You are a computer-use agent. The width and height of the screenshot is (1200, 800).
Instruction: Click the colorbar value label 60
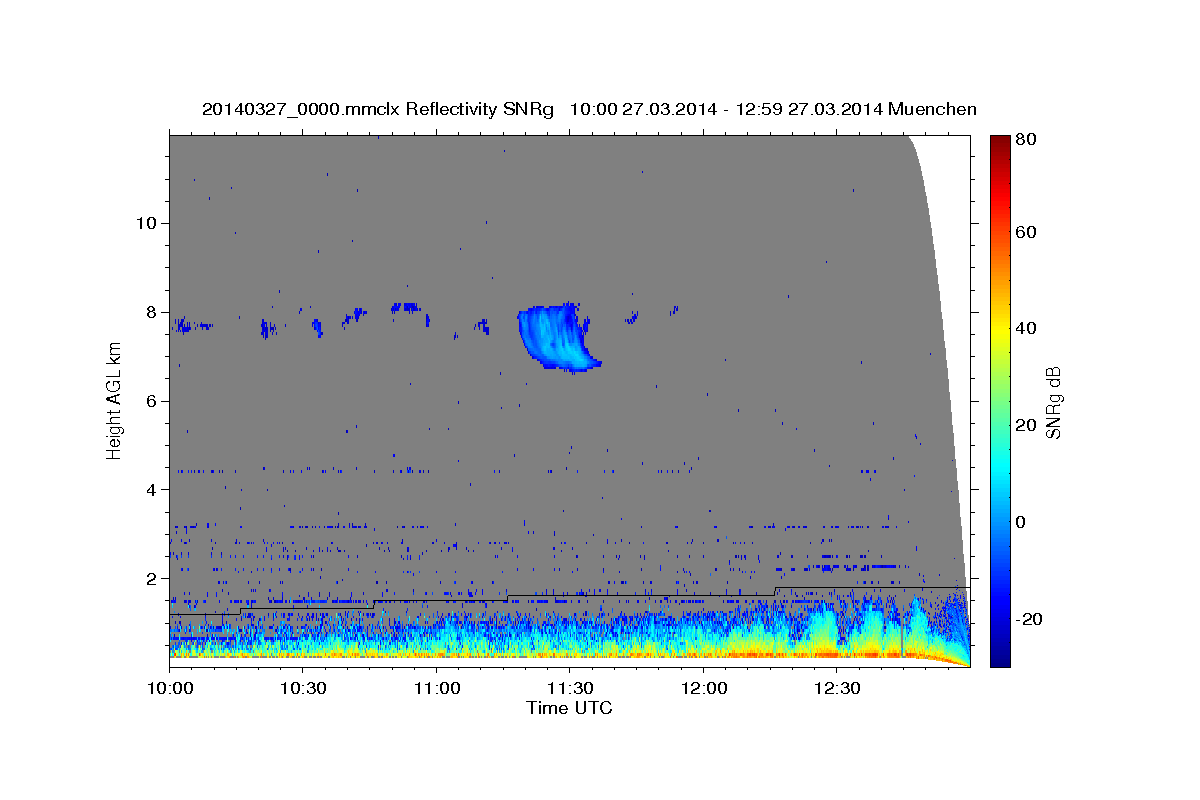tap(1026, 232)
